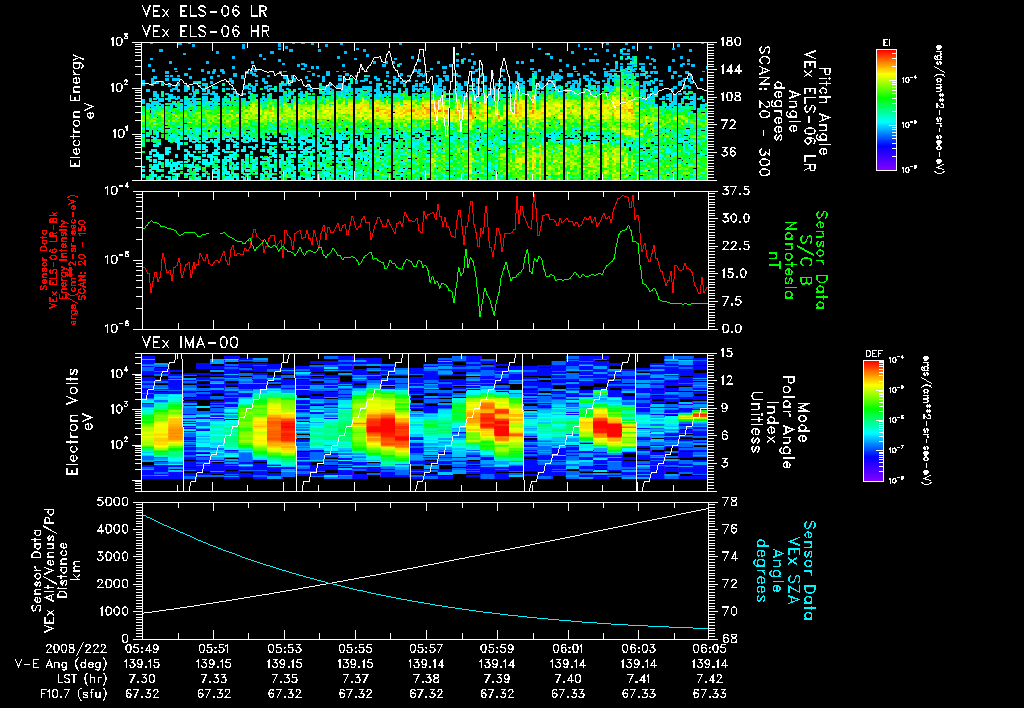Click the LST value '7.35'
This screenshot has width=1024, height=708.
click(x=284, y=679)
